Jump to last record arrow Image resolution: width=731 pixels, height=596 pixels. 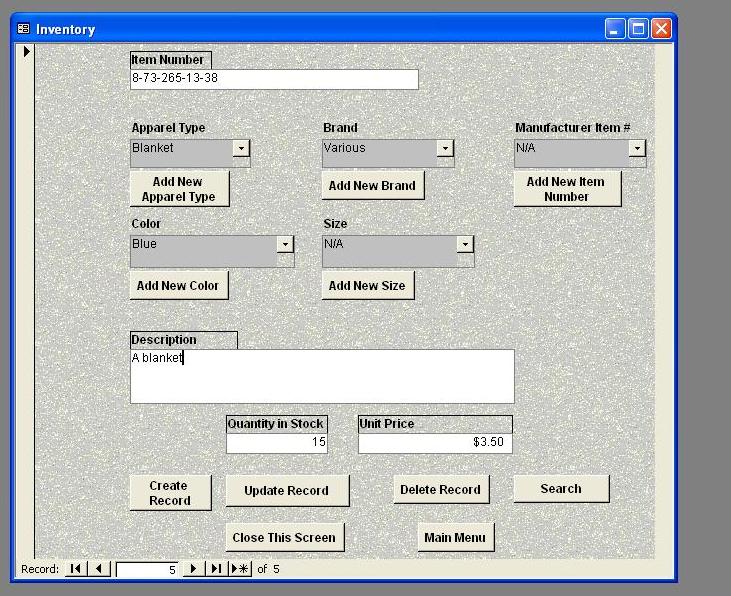pos(216,569)
